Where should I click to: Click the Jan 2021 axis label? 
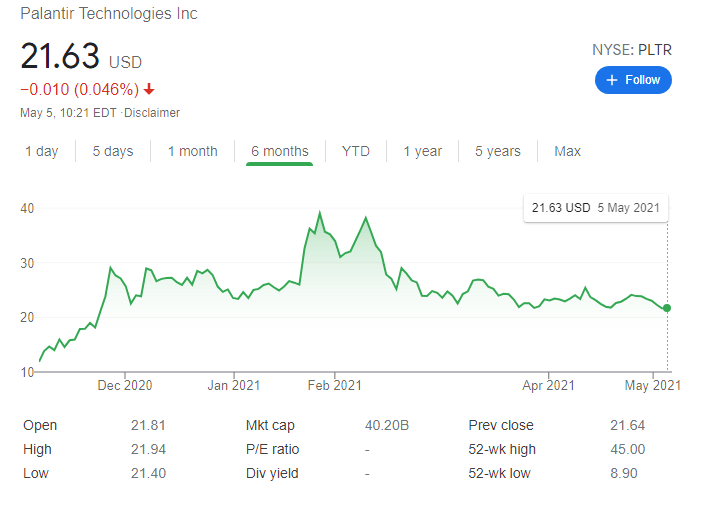tap(233, 386)
